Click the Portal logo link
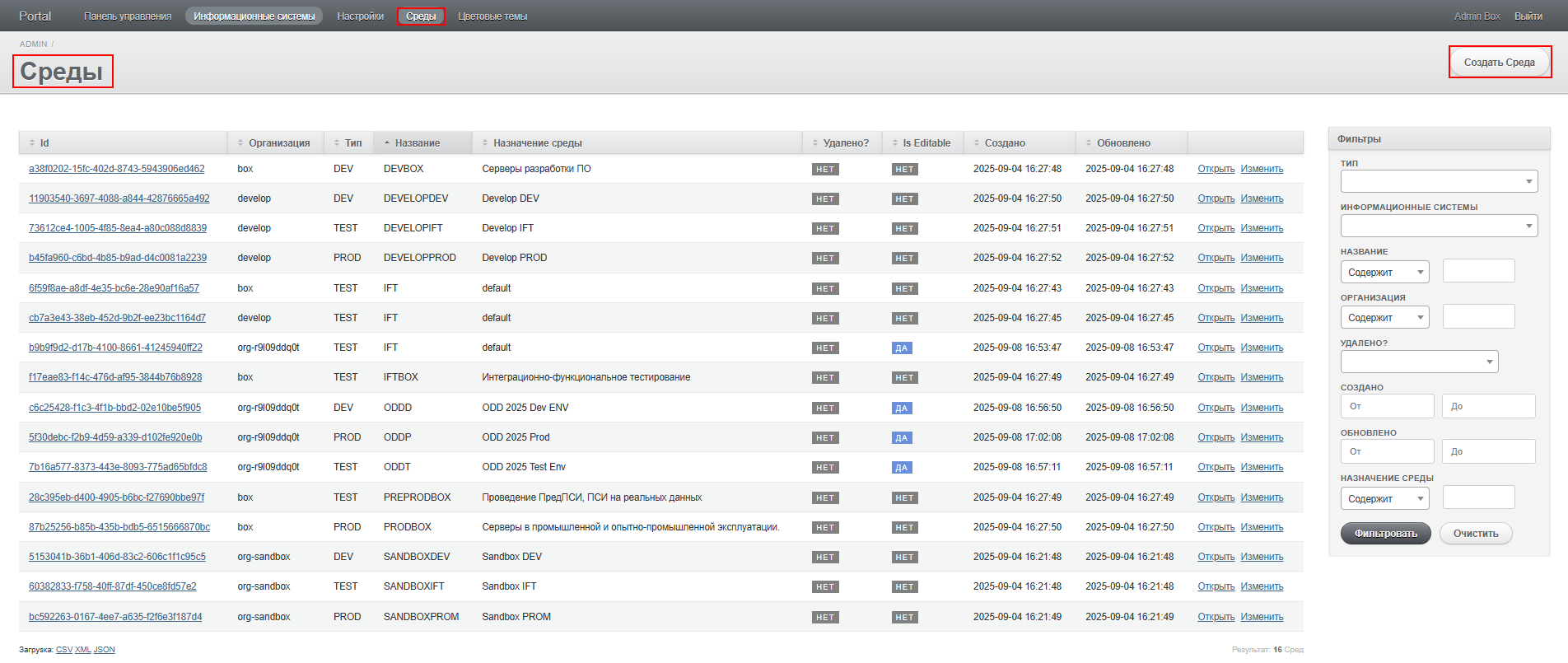The width and height of the screenshot is (1568, 663). [35, 16]
